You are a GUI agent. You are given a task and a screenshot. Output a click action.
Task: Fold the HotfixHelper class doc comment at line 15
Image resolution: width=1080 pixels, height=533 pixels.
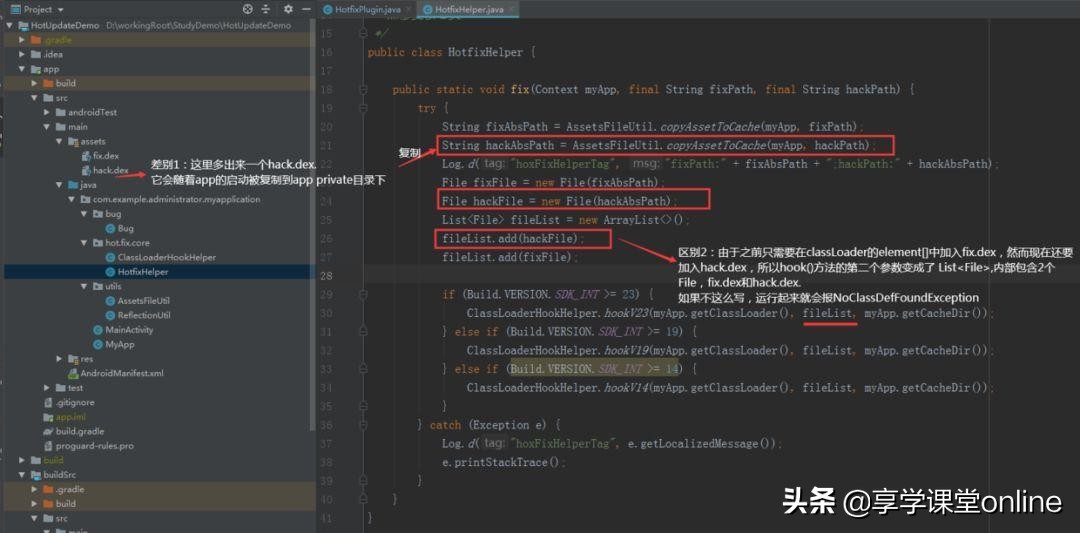362,34
